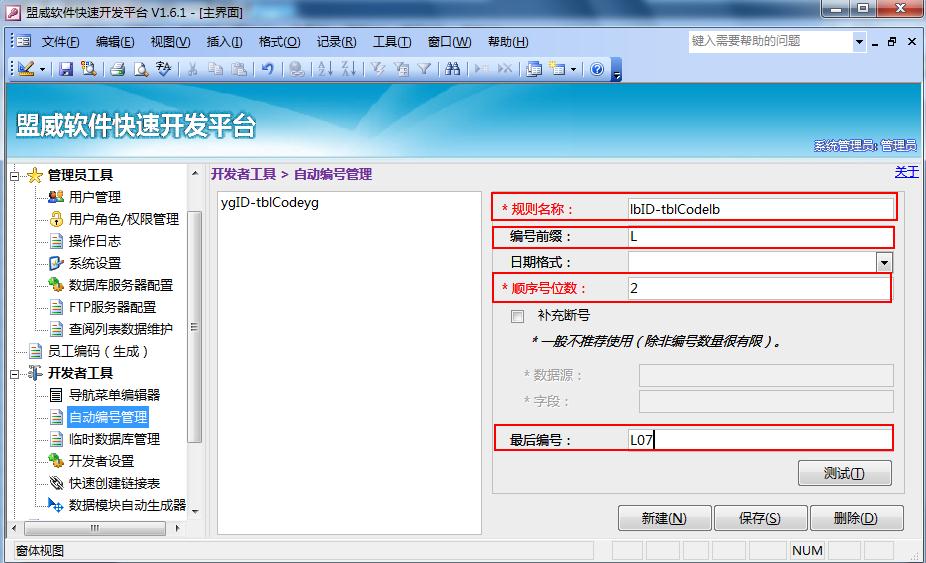Open the 工具(T) menu
The height and width of the screenshot is (563, 926).
[392, 41]
